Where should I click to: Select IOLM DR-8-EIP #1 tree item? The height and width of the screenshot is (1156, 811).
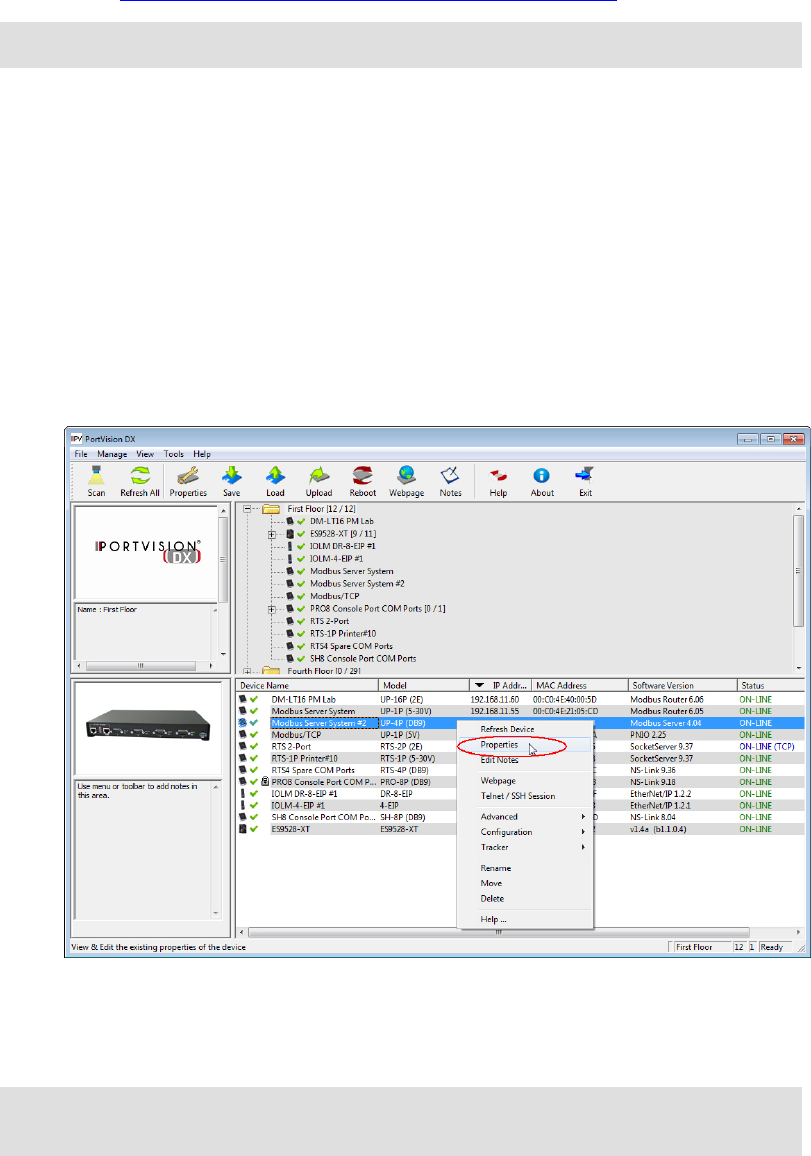(342, 546)
